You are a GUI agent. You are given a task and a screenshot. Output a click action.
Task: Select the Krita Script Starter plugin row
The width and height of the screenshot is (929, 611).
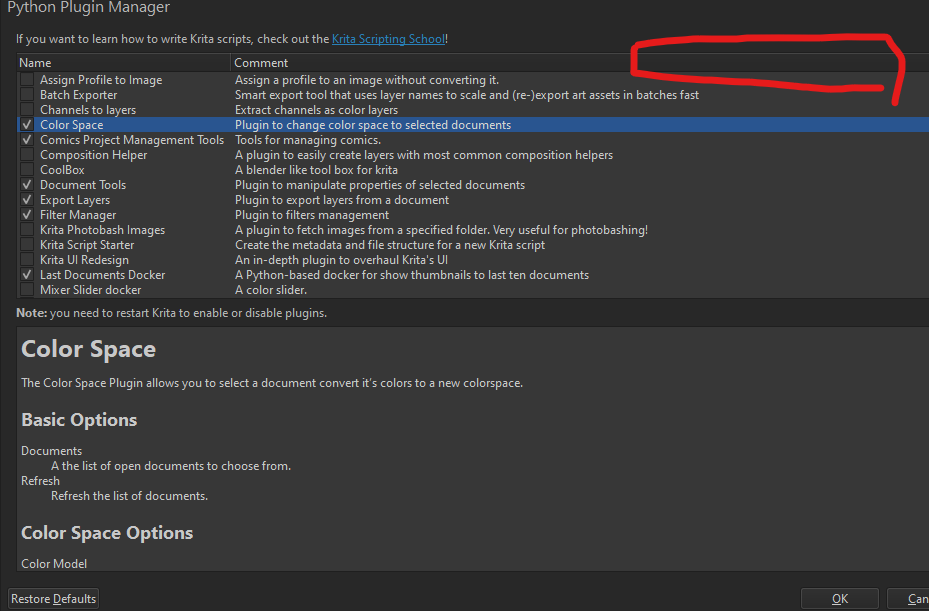[x=87, y=245]
